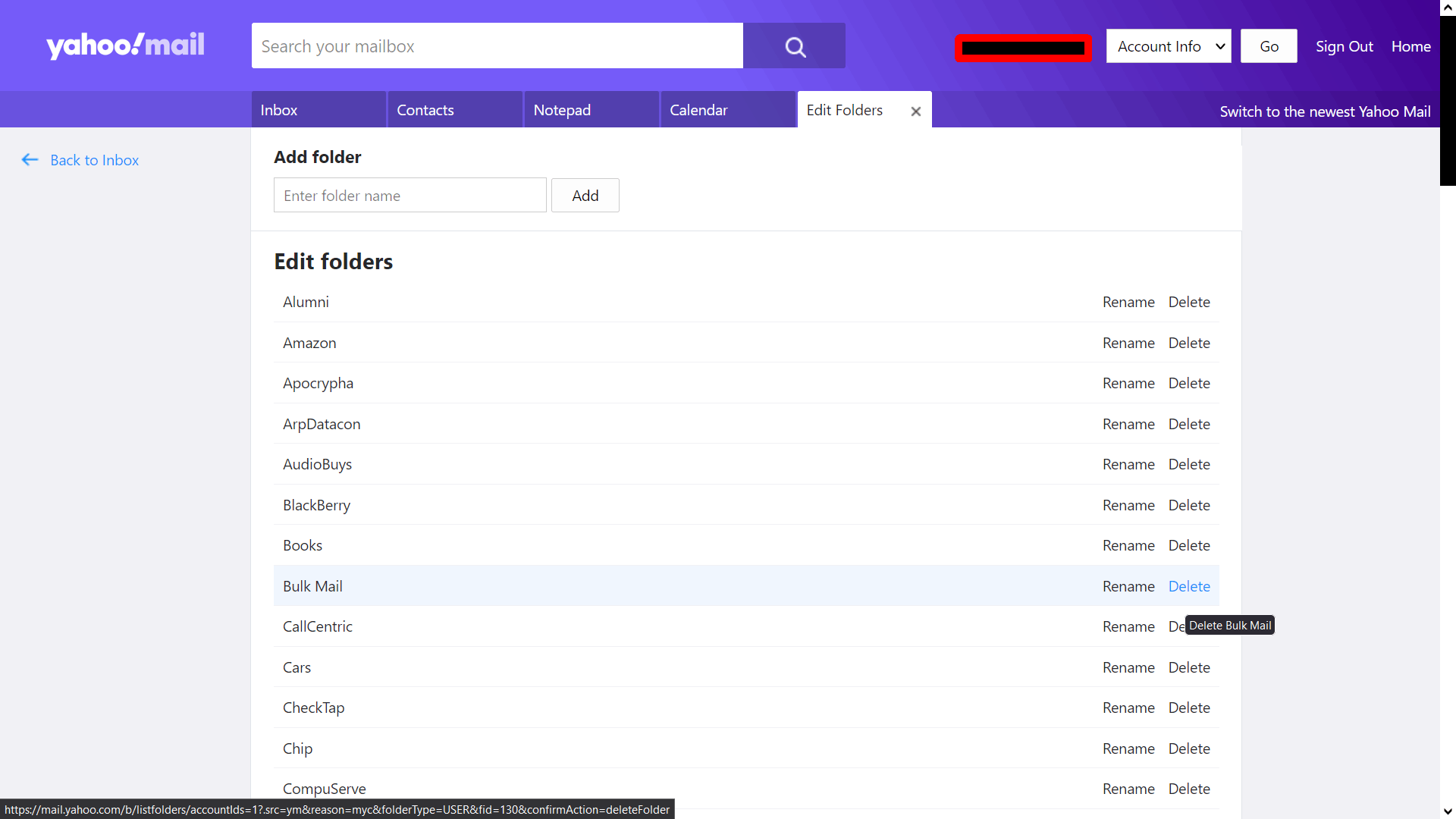This screenshot has height=819, width=1456.
Task: Click the Sign Out link
Action: pyautogui.click(x=1344, y=46)
